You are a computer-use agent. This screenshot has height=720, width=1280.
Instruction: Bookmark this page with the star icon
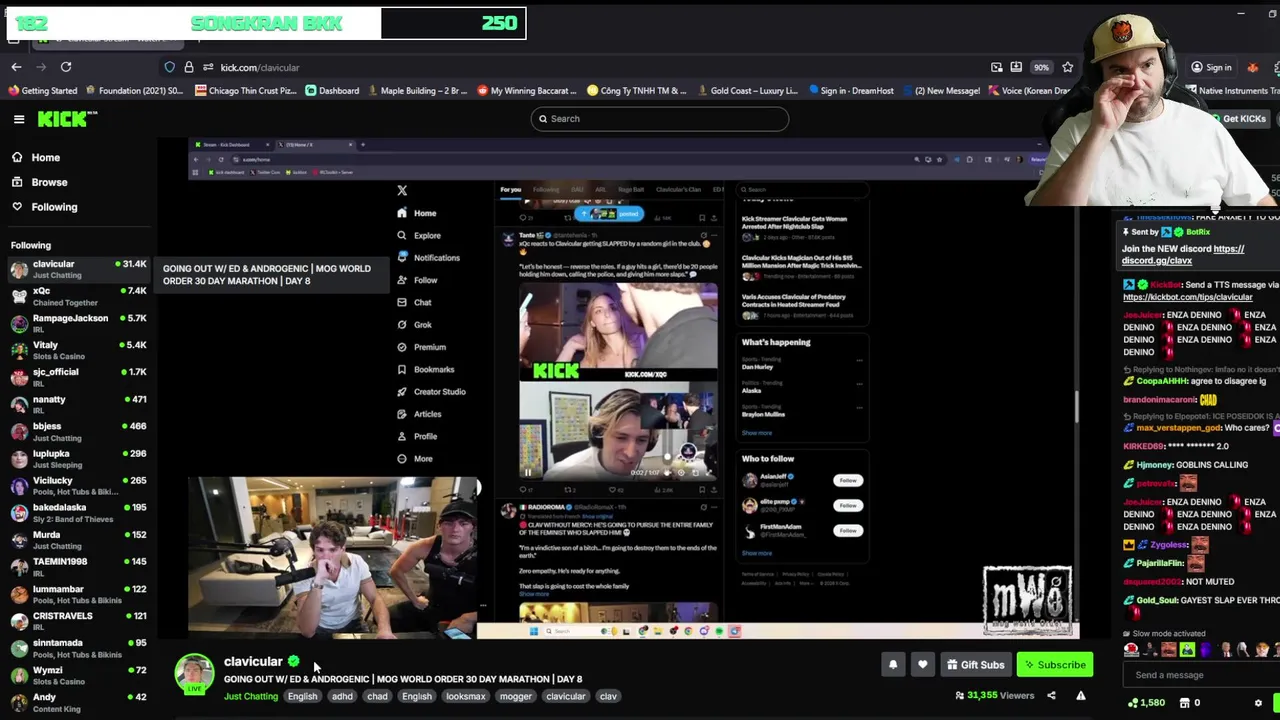(x=1068, y=67)
